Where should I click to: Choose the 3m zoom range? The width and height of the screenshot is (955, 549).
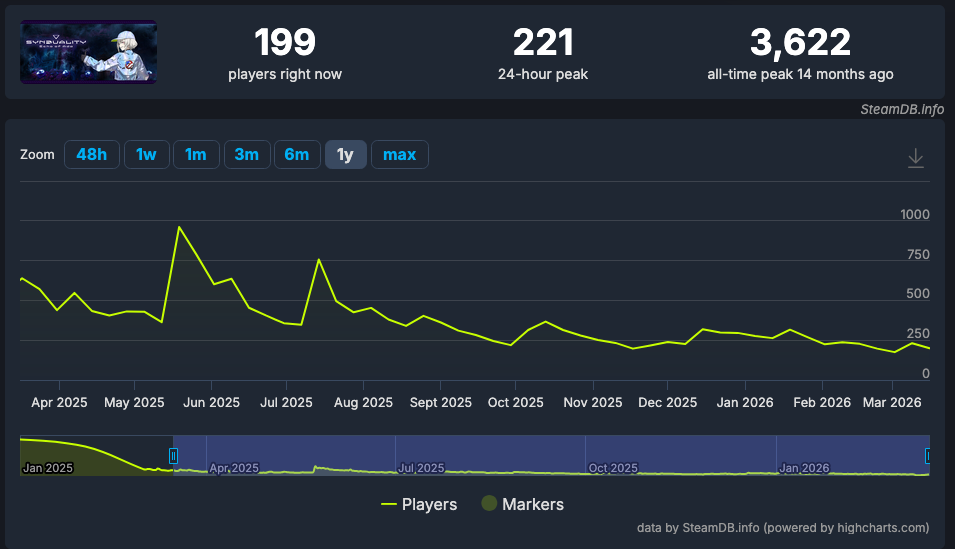[246, 154]
